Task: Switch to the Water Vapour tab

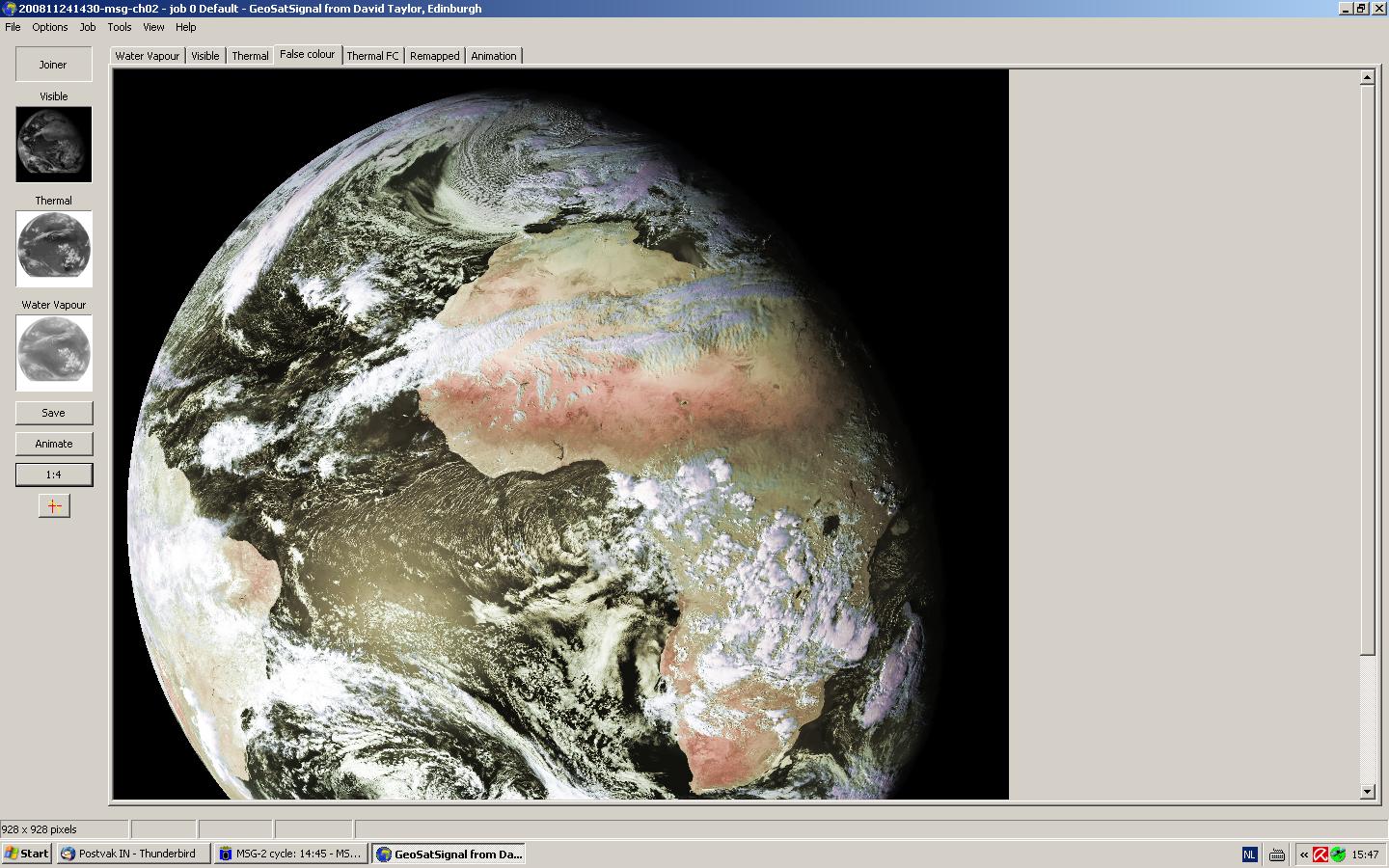Action: [148, 56]
